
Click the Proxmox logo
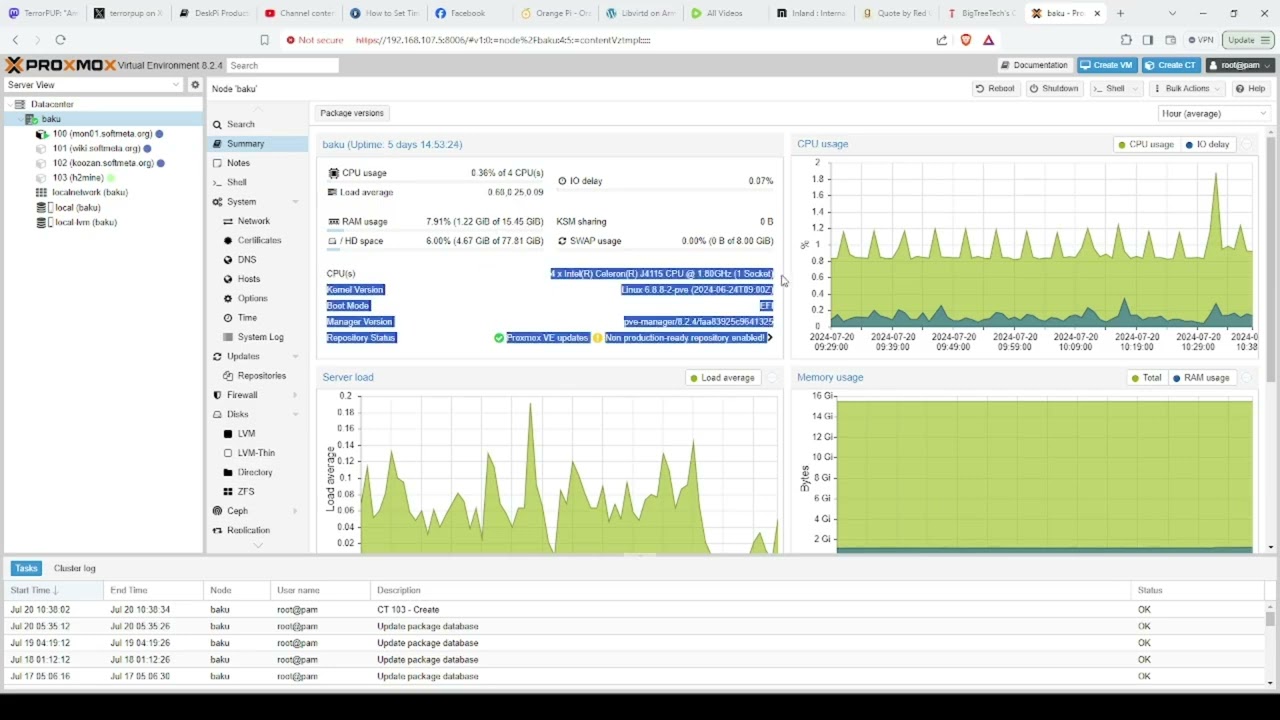click(x=60, y=65)
